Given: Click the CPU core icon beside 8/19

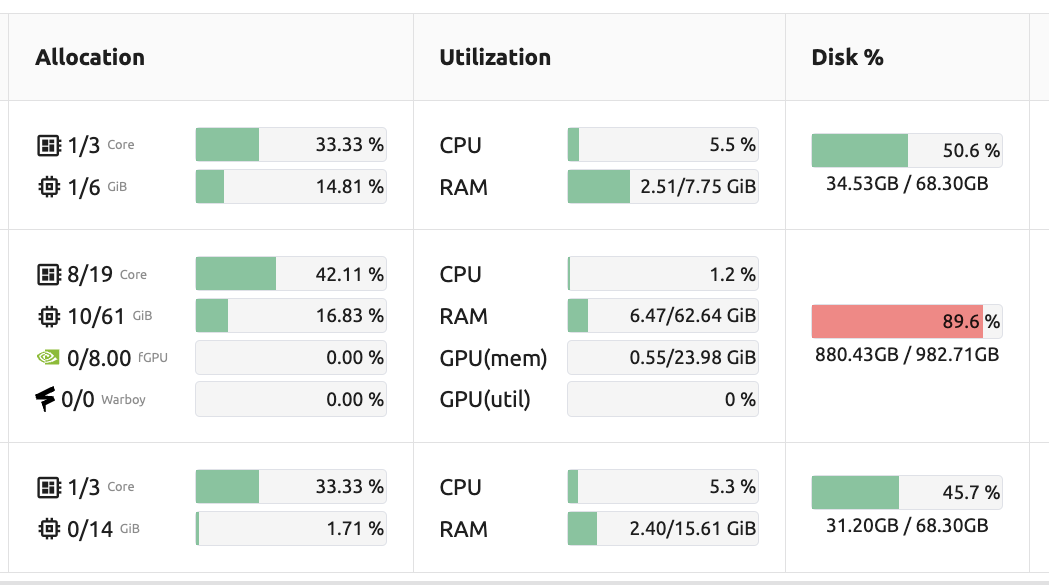Looking at the screenshot, I should tap(48, 274).
